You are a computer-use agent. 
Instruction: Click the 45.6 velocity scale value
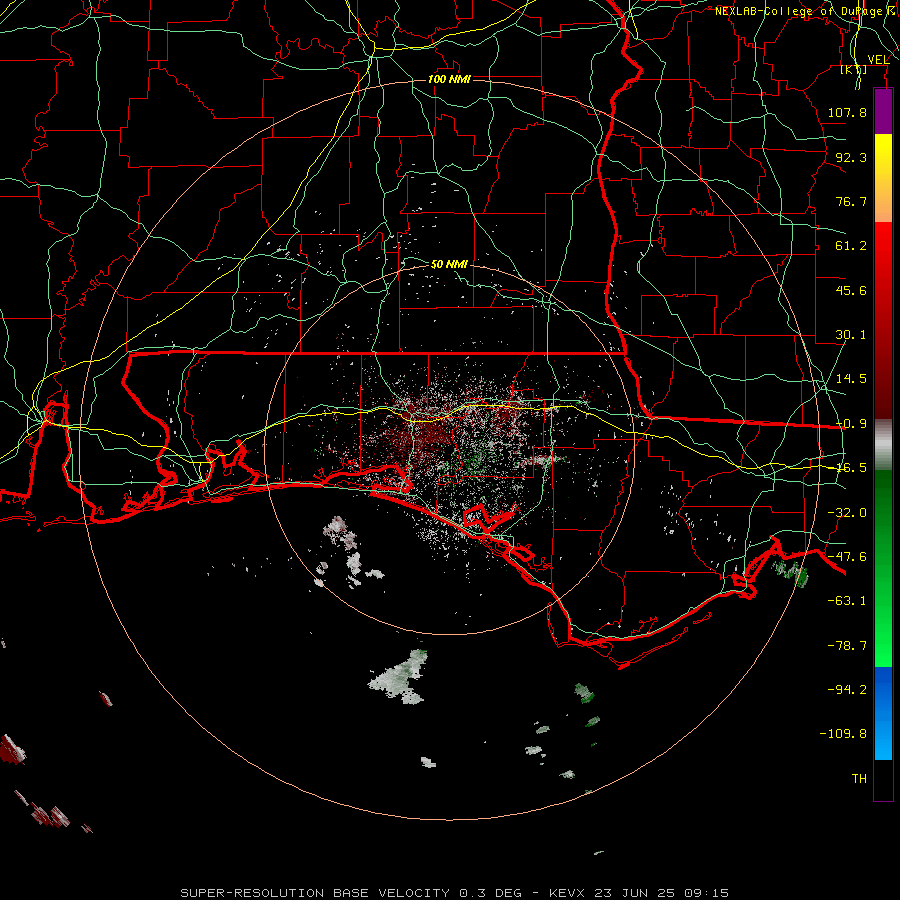[x=851, y=290]
